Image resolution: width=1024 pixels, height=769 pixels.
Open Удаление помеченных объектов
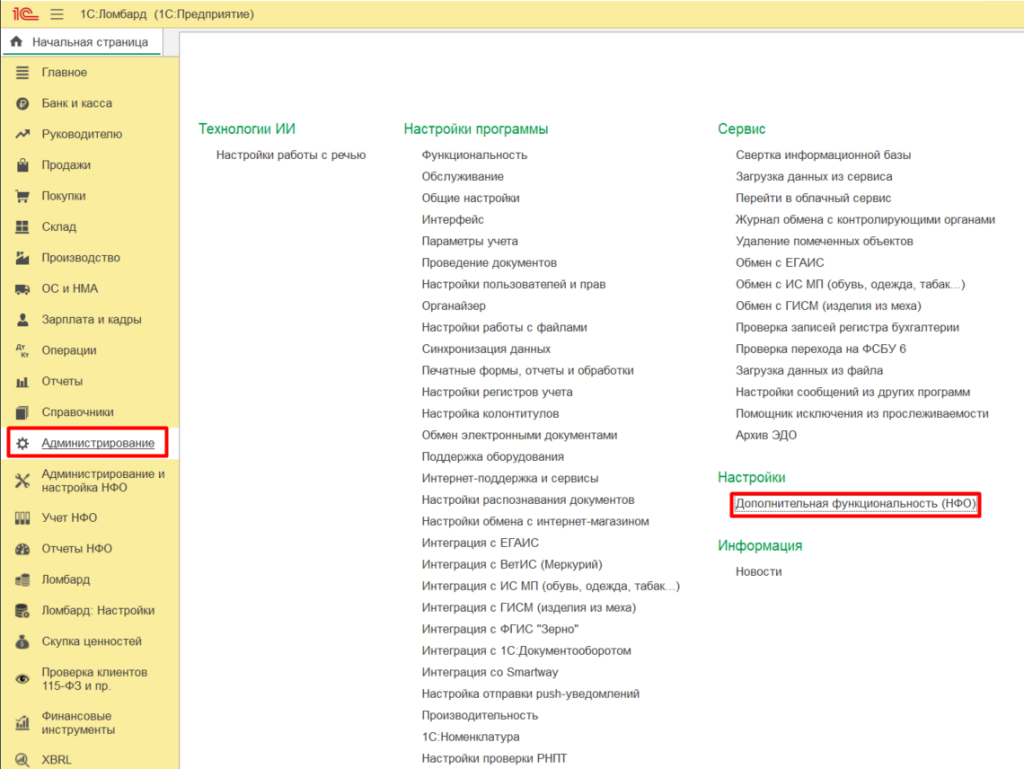pyautogui.click(x=824, y=241)
